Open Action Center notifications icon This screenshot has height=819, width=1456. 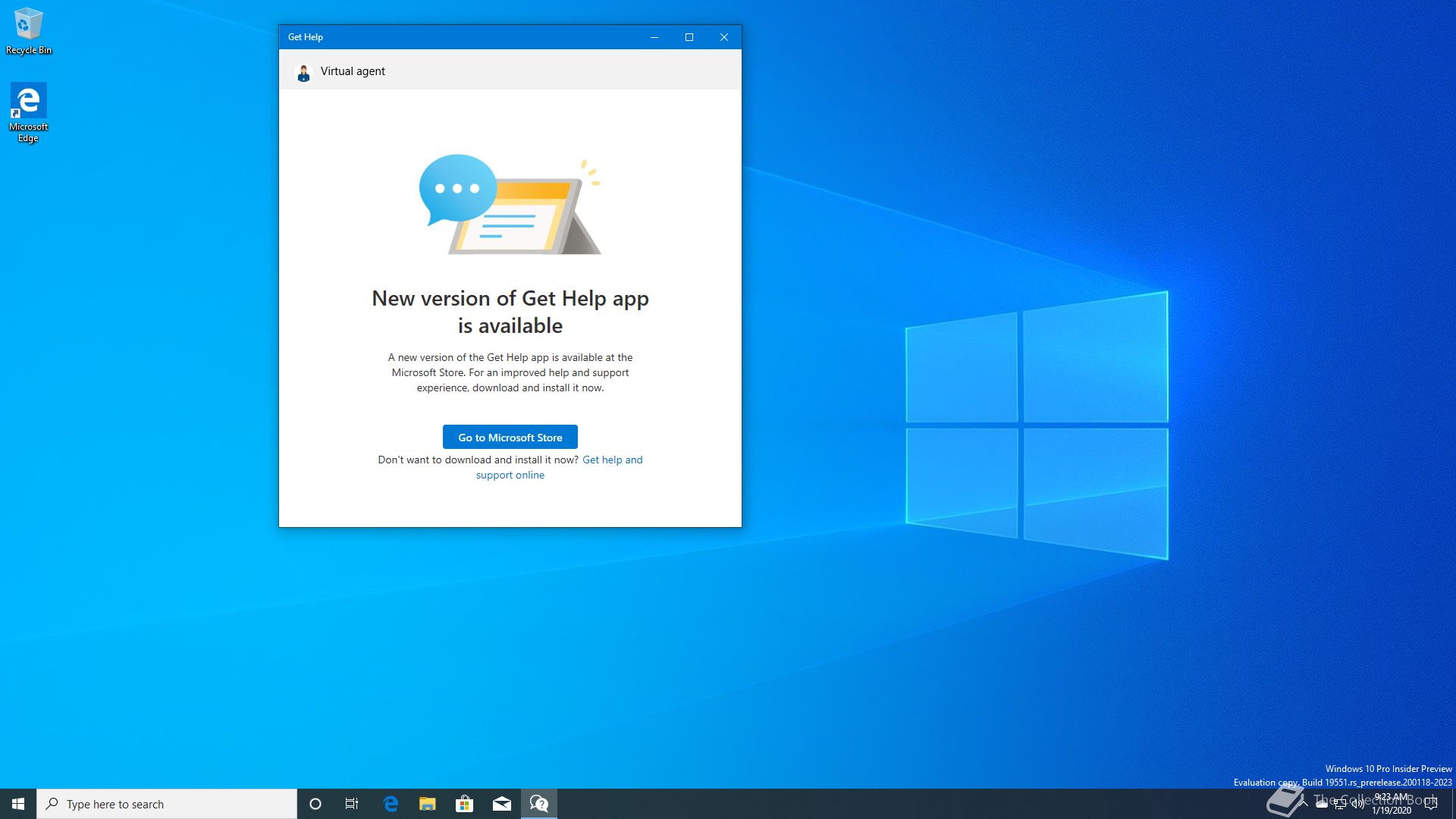pos(1431,804)
